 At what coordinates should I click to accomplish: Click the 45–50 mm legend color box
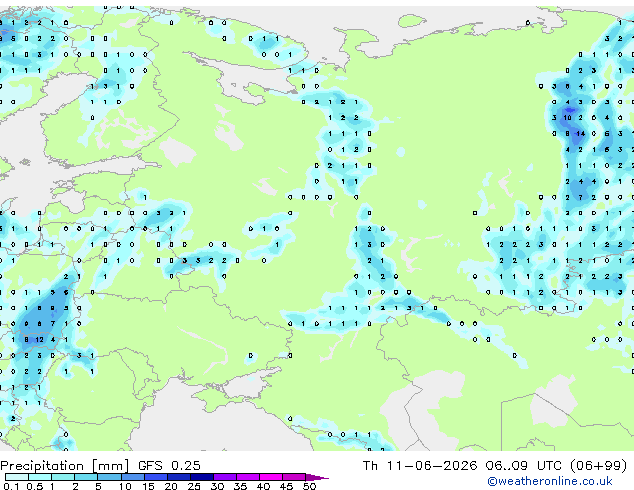coord(294,477)
